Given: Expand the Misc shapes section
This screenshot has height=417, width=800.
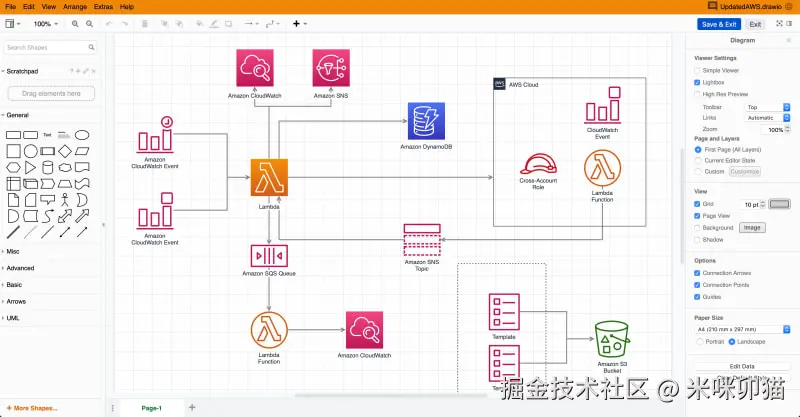Looking at the screenshot, I should tap(11, 252).
